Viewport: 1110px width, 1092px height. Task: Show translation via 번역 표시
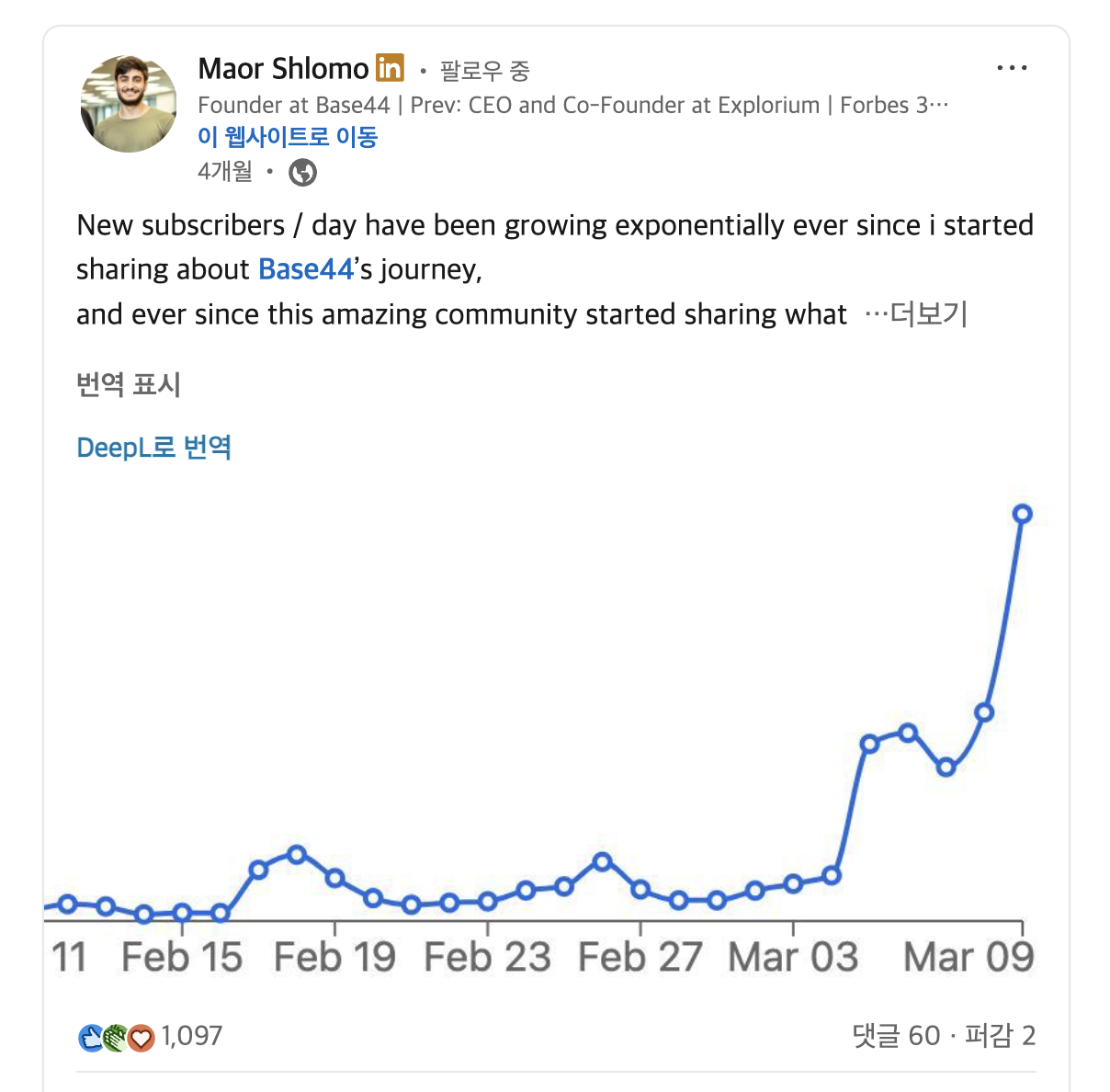point(129,385)
